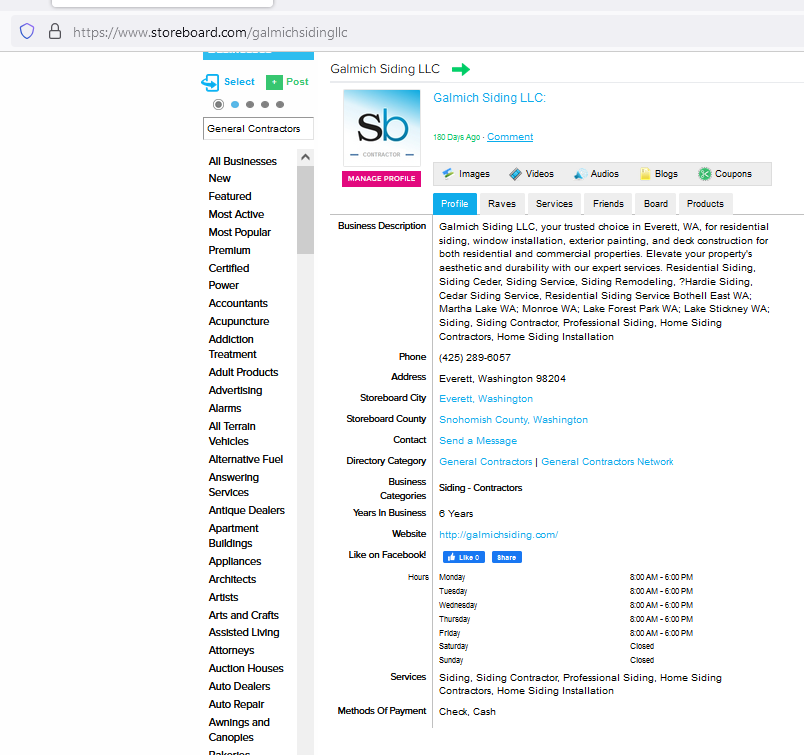This screenshot has width=804, height=755.
Task: Open Addiction Treatment category
Action: (232, 347)
